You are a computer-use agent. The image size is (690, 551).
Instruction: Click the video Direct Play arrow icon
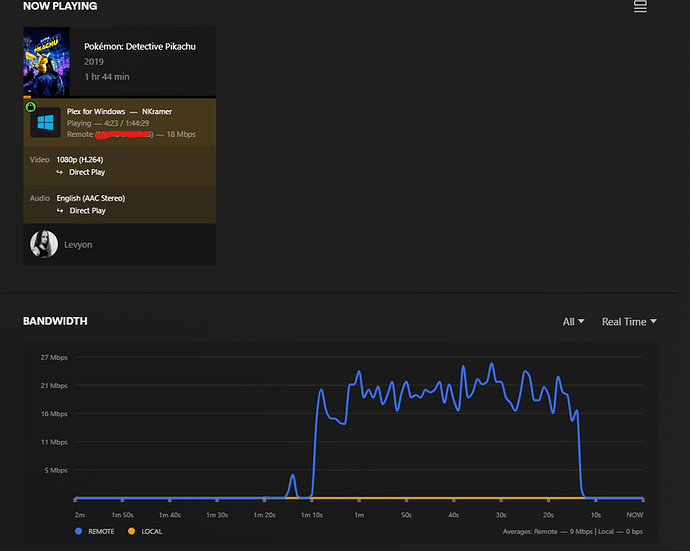click(x=59, y=172)
